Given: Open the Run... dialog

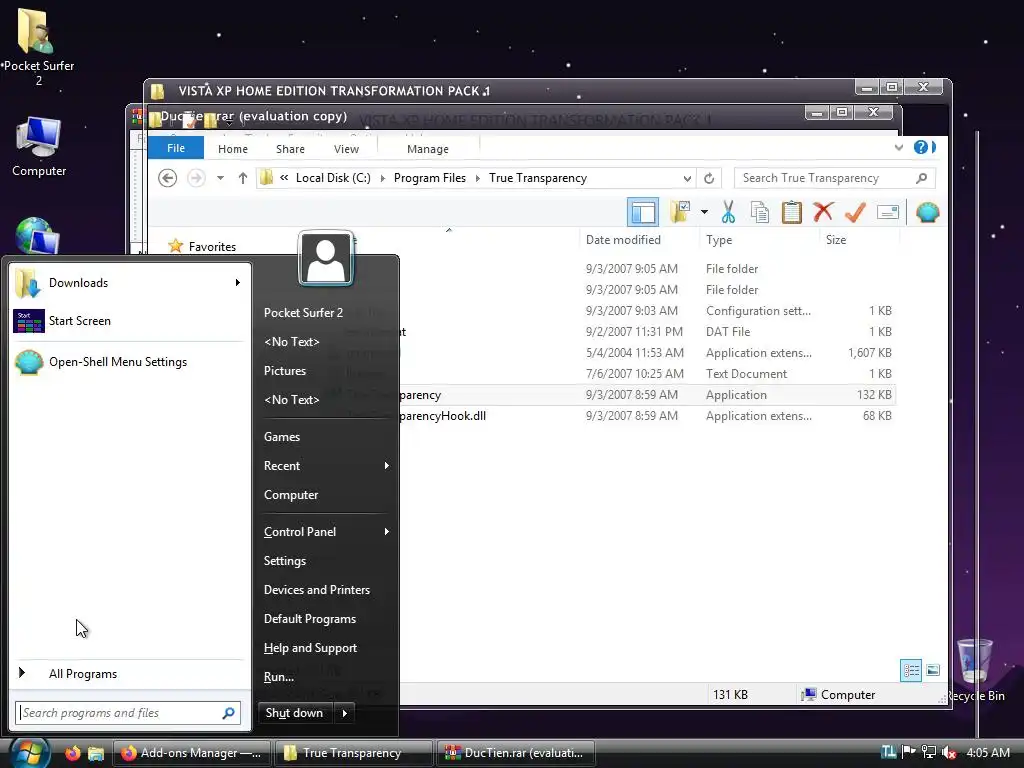Looking at the screenshot, I should point(279,677).
